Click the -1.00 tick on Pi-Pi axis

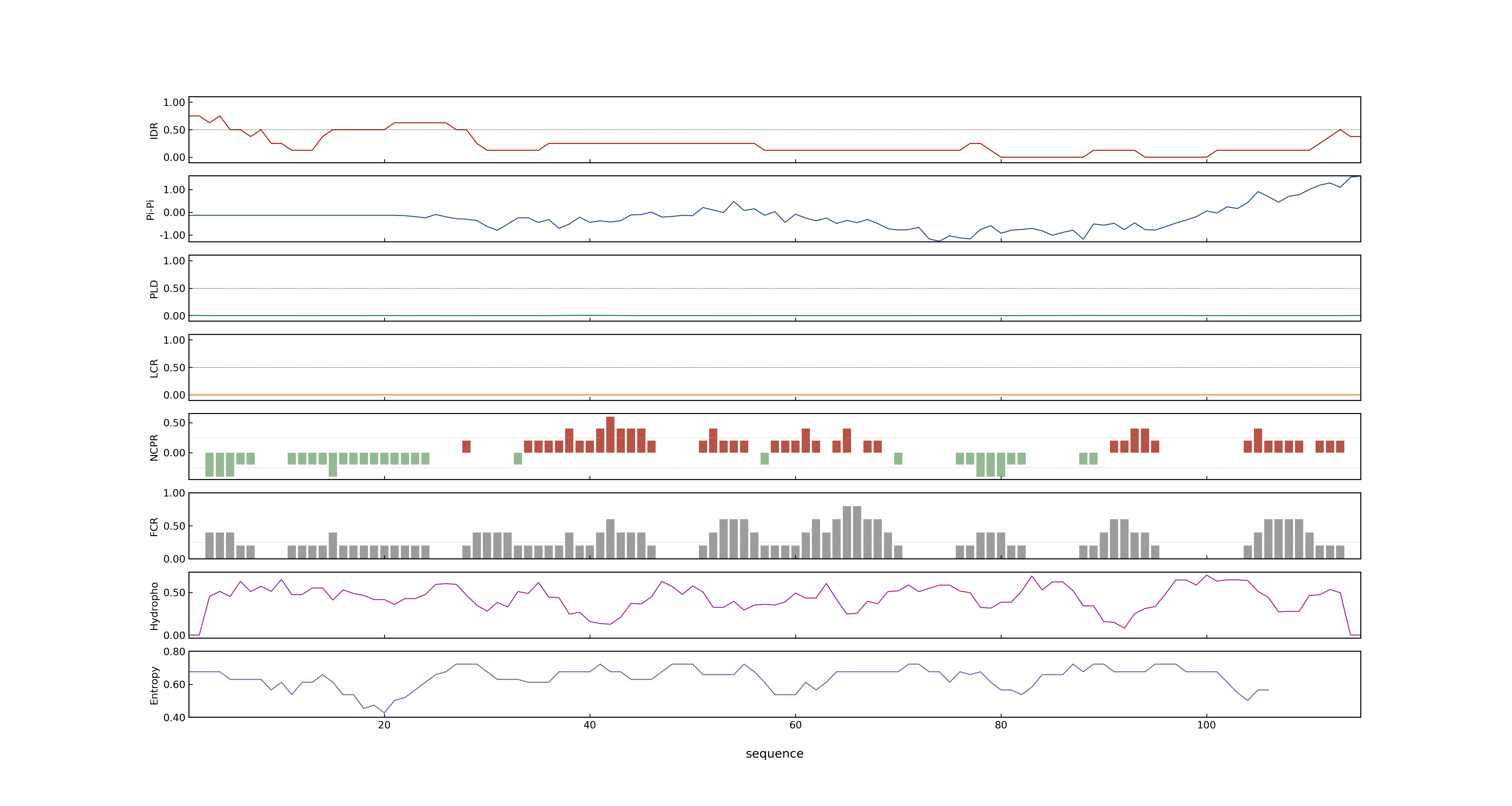click(x=172, y=235)
